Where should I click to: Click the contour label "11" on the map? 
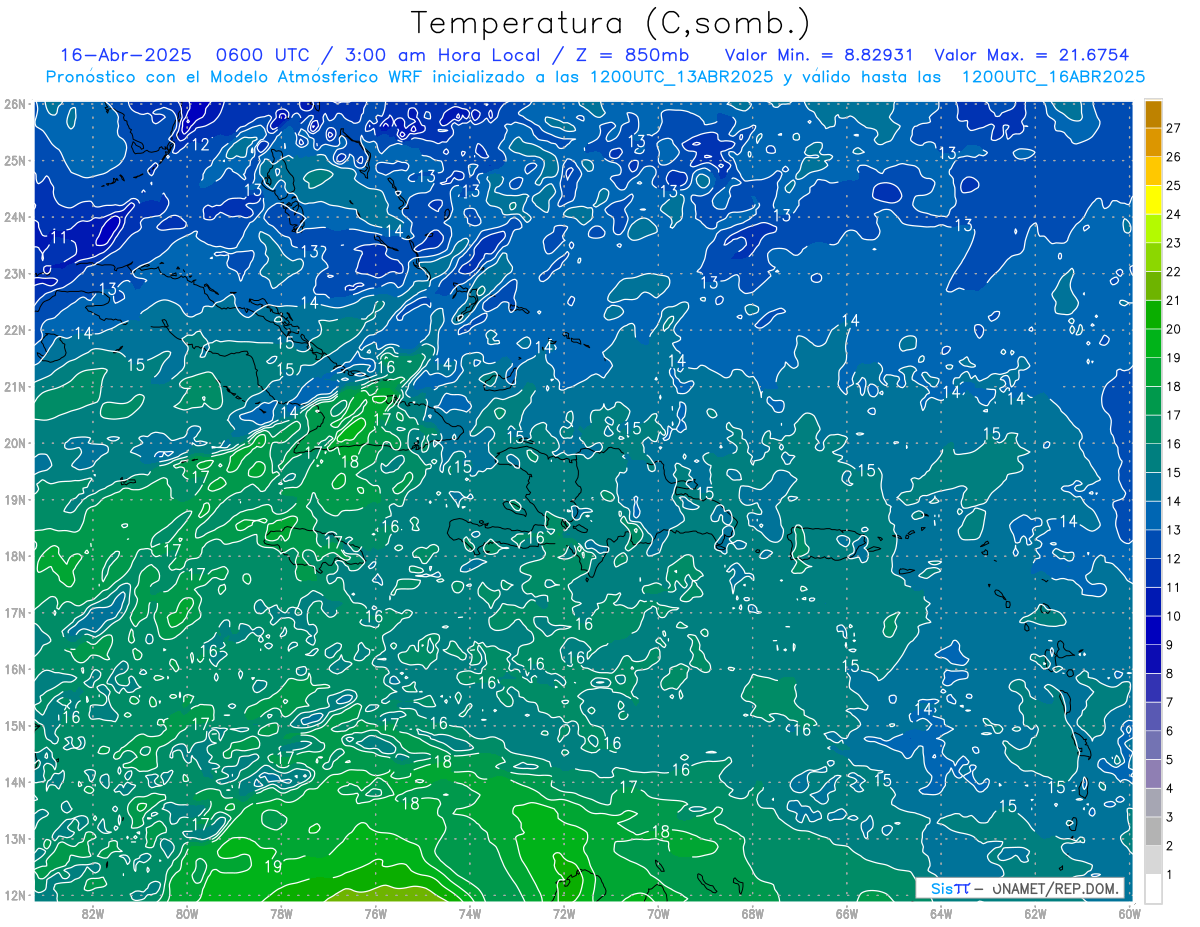(x=59, y=237)
